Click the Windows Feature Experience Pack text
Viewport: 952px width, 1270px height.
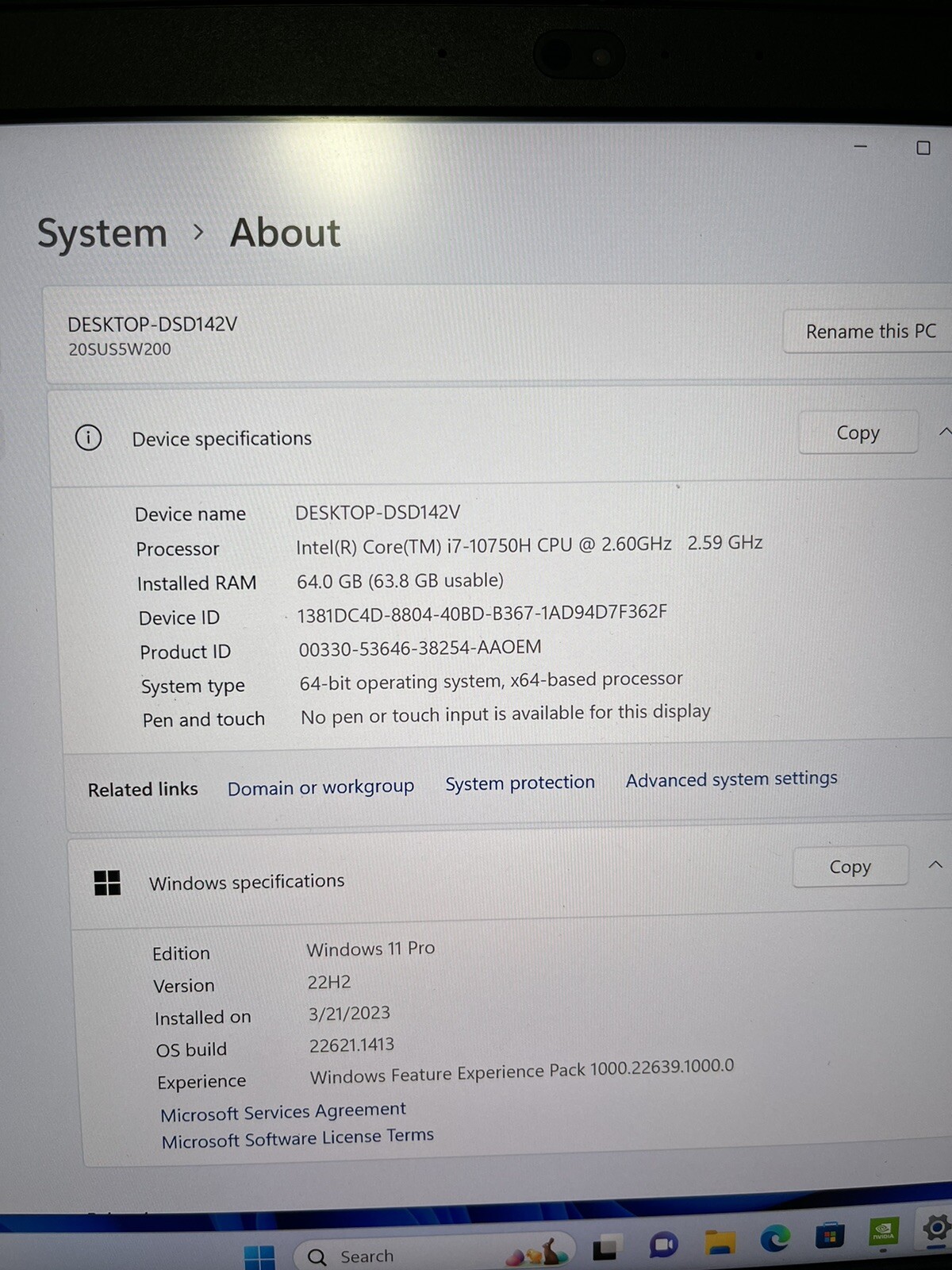point(521,1072)
